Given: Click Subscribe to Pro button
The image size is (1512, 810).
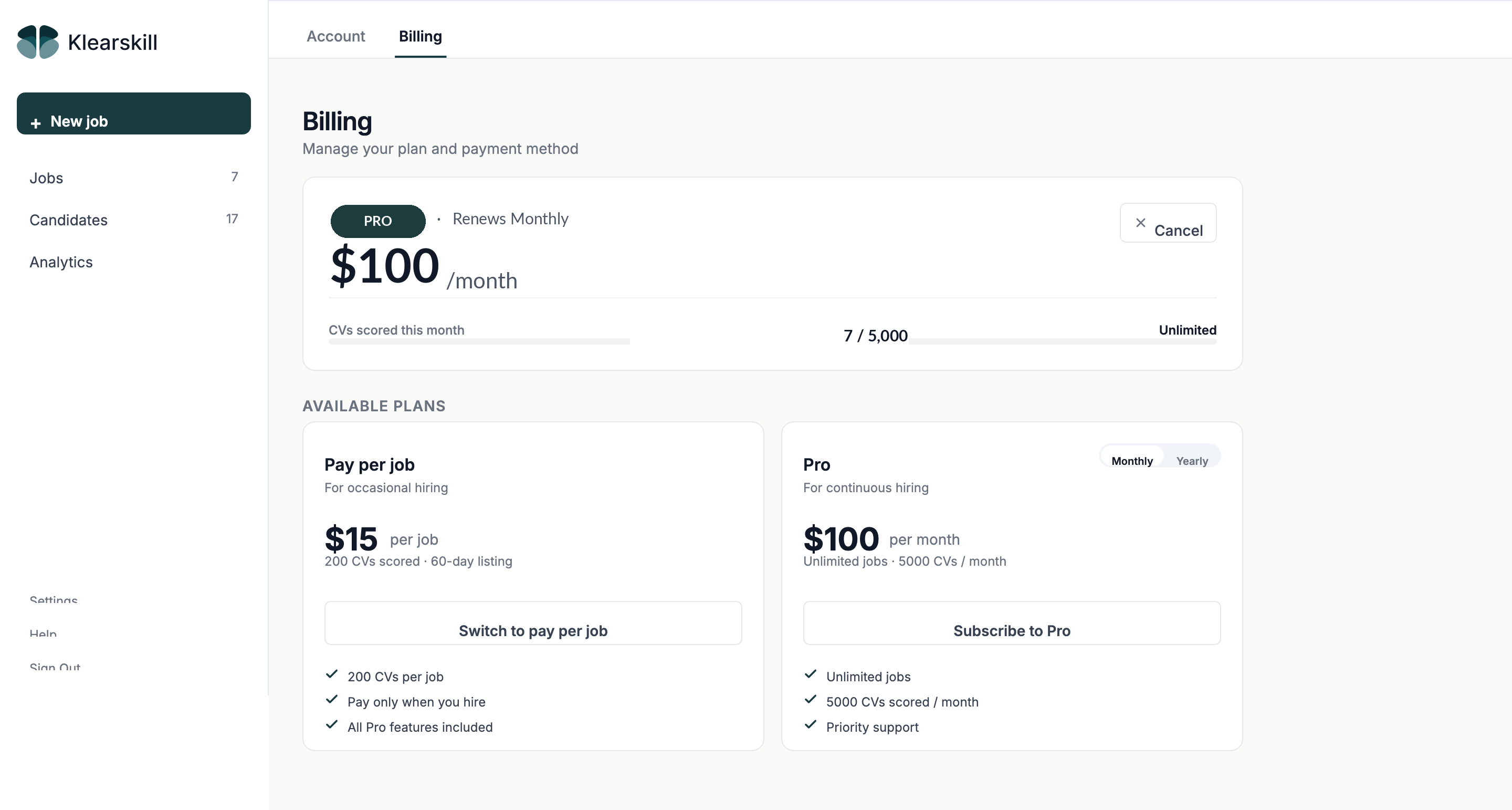Looking at the screenshot, I should pyautogui.click(x=1012, y=622).
